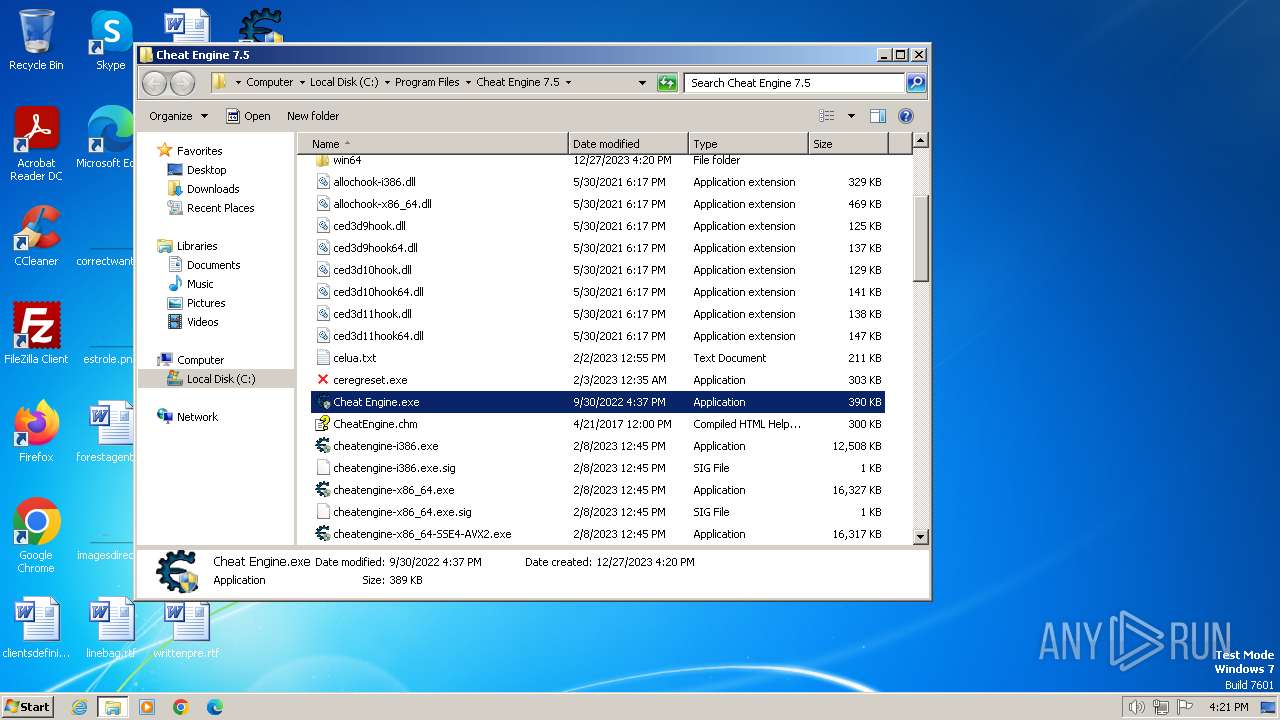Open Internet Explorer in taskbar
The height and width of the screenshot is (720, 1280).
click(79, 707)
